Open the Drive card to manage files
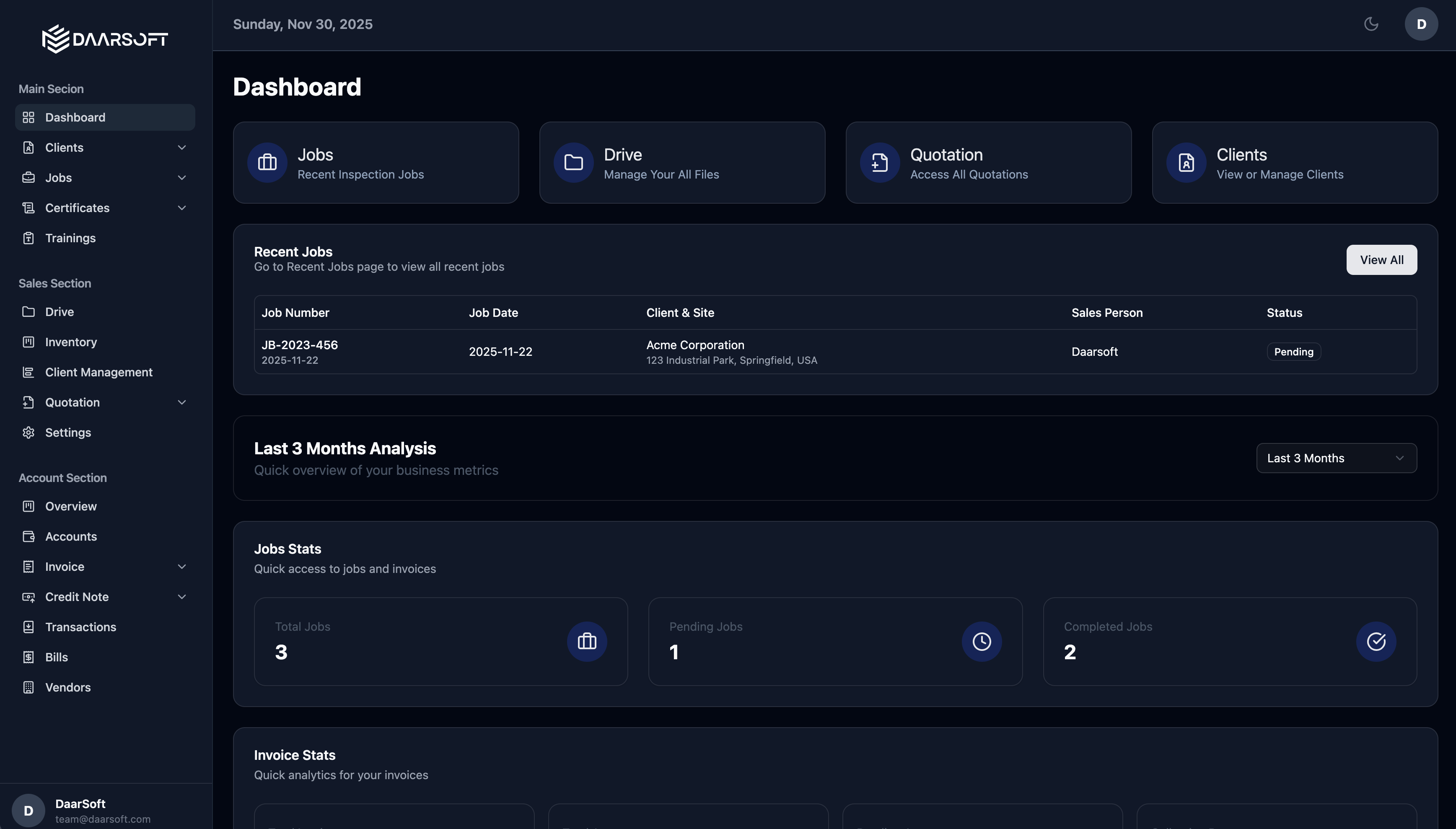 pyautogui.click(x=681, y=162)
